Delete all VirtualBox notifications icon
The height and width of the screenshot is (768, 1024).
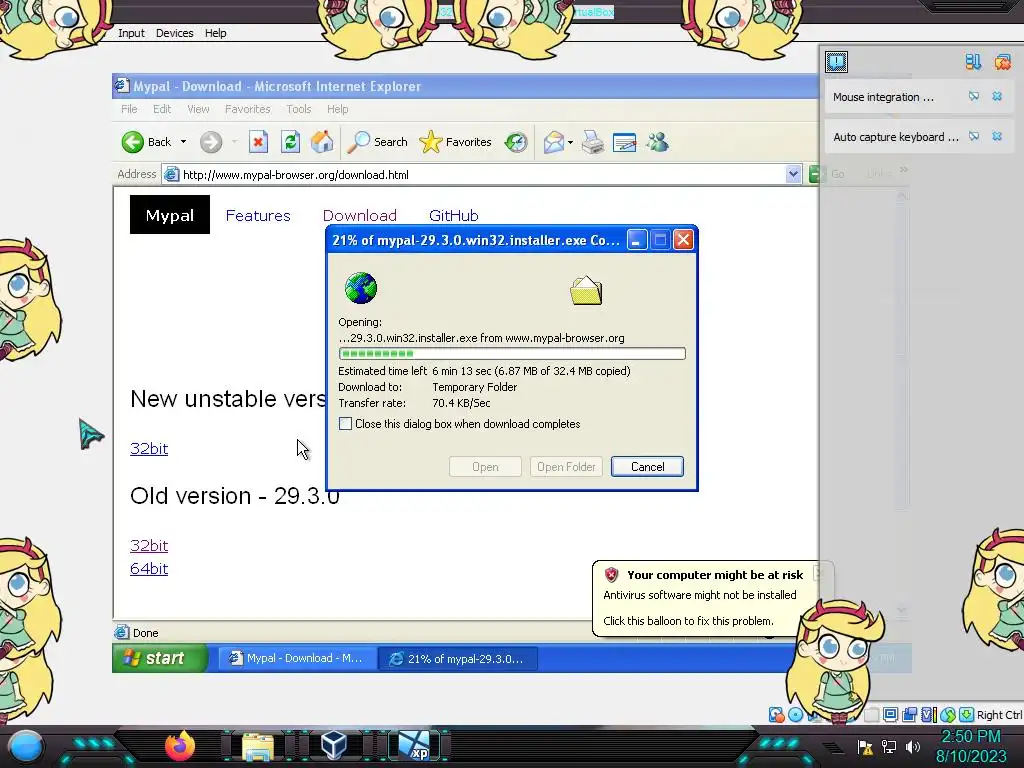tap(1002, 62)
